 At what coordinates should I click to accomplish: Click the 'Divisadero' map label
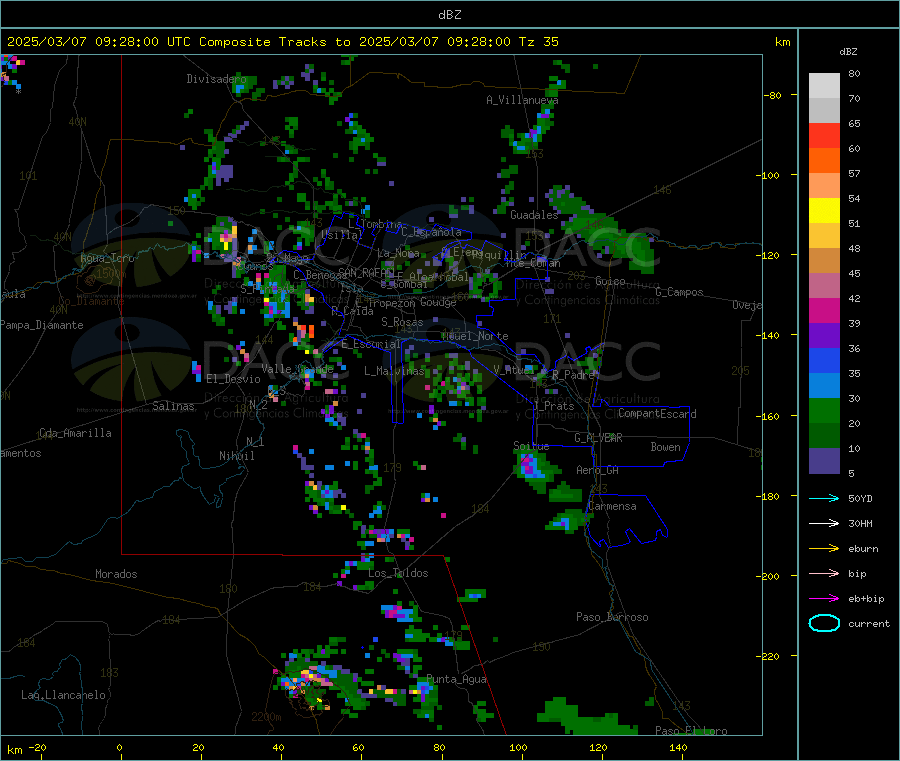click(216, 79)
